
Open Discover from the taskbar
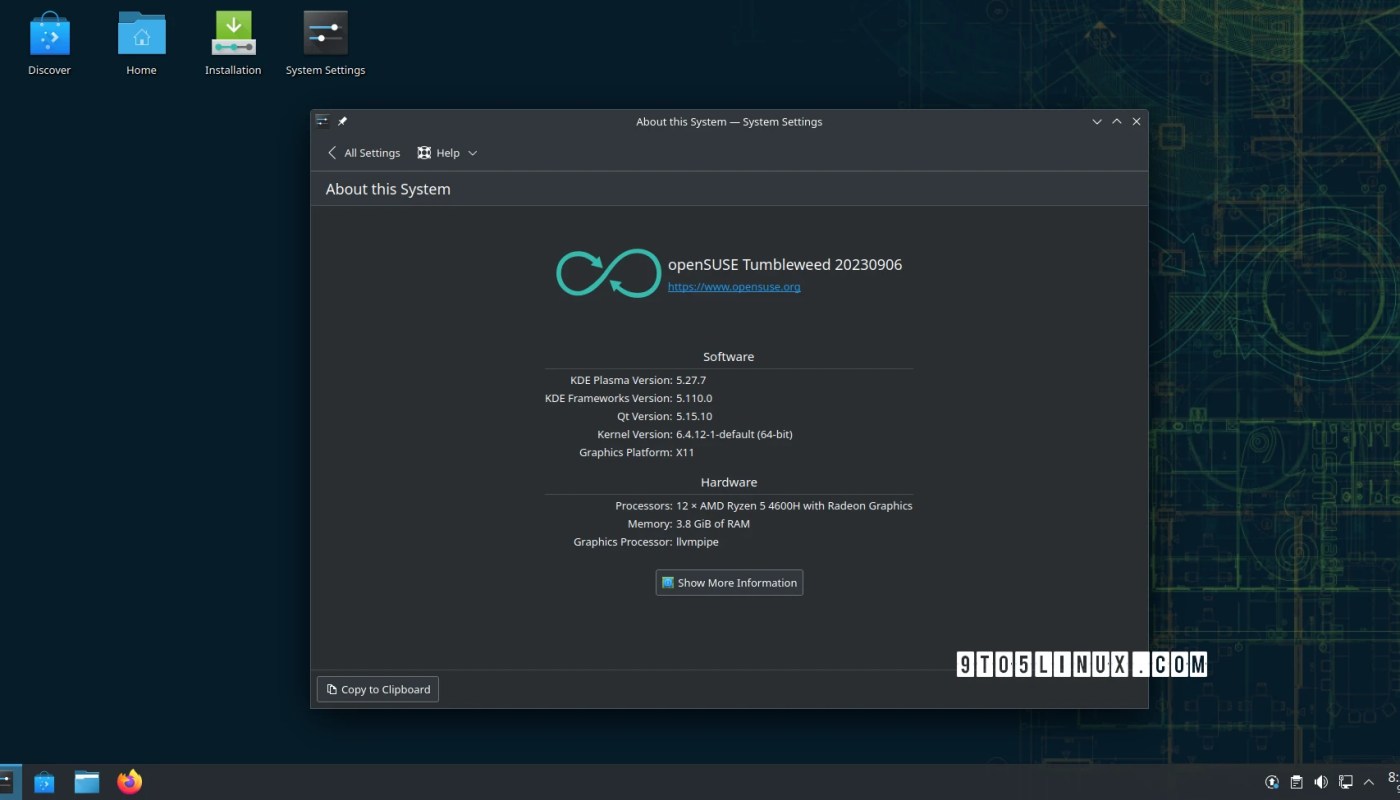tap(44, 782)
